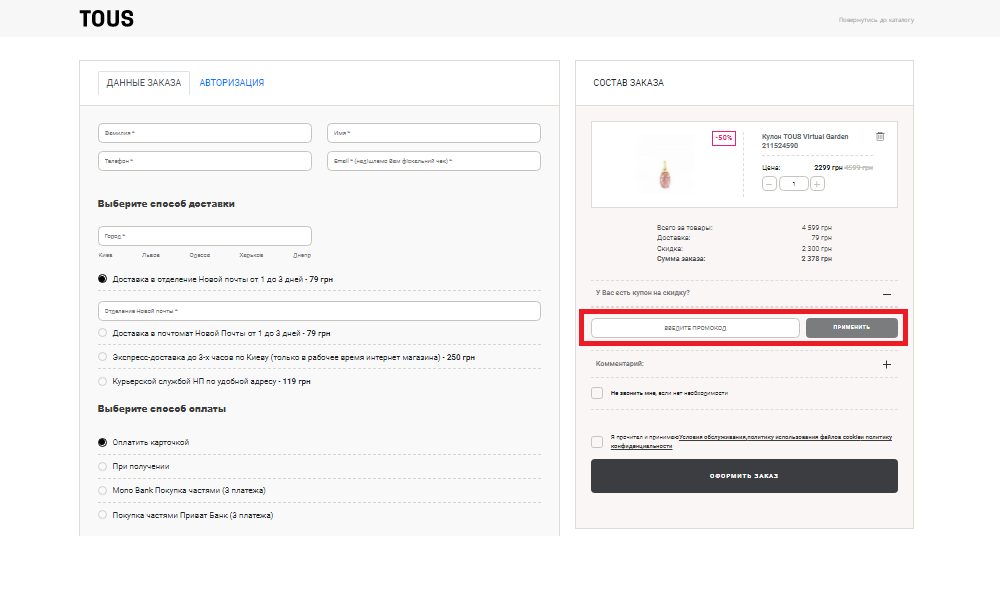Collapse the discount coupon section
The width and height of the screenshot is (1000, 600).
click(x=886, y=293)
